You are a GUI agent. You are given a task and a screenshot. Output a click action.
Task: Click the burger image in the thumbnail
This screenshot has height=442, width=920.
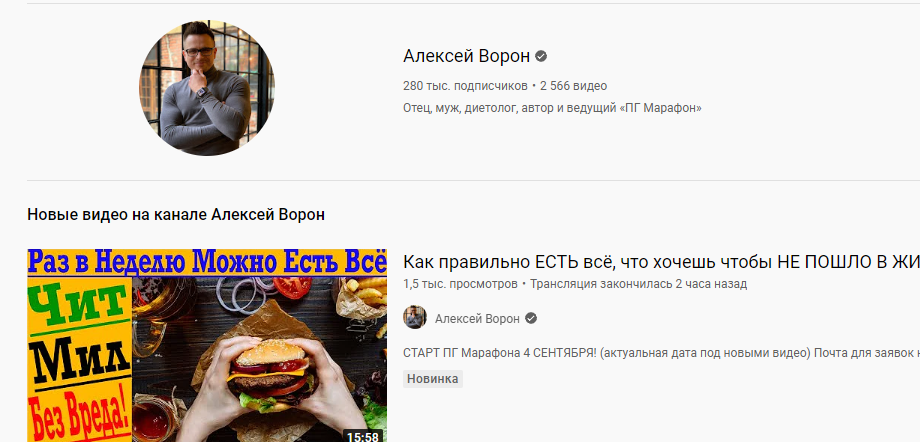272,373
